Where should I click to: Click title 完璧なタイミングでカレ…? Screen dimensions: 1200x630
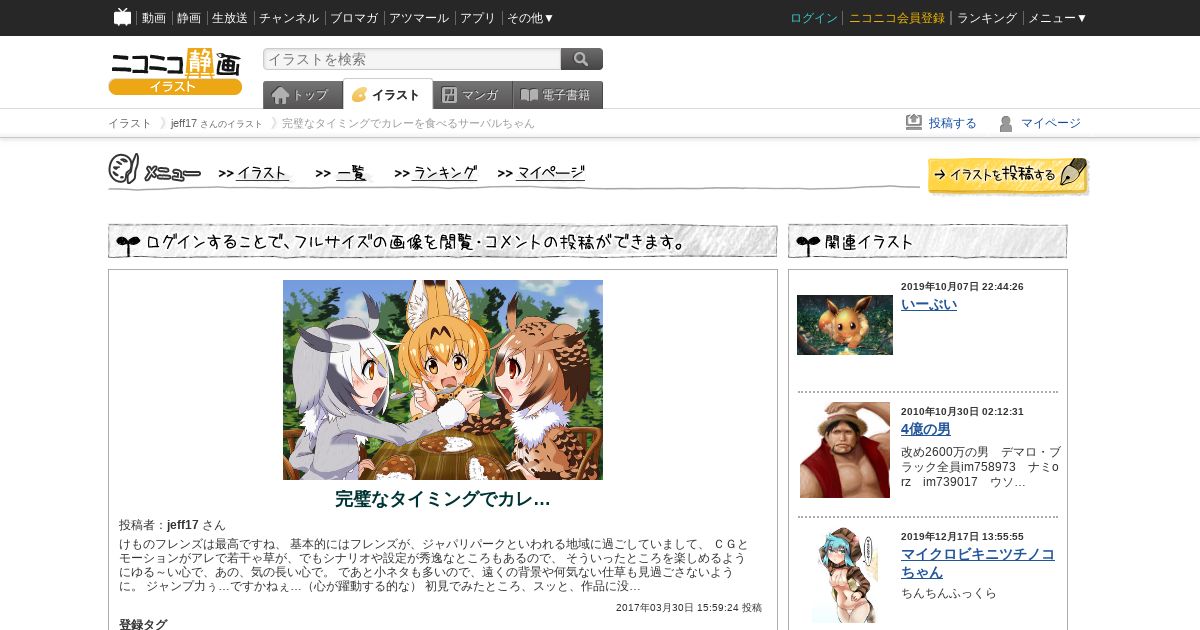443,498
